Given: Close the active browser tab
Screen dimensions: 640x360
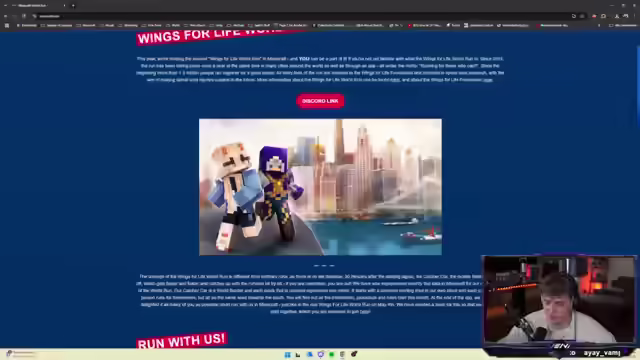Looking at the screenshot, I should pyautogui.click(x=64, y=5).
